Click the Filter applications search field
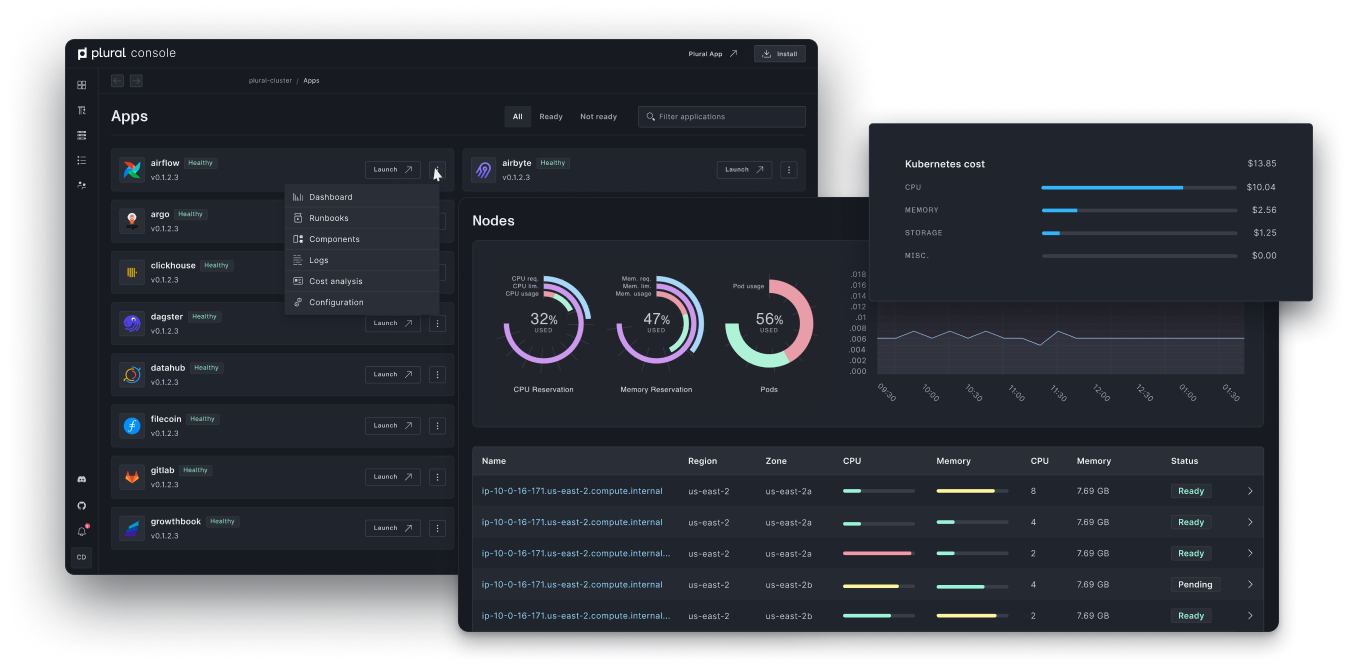This screenshot has width=1348, height=665. [x=721, y=117]
